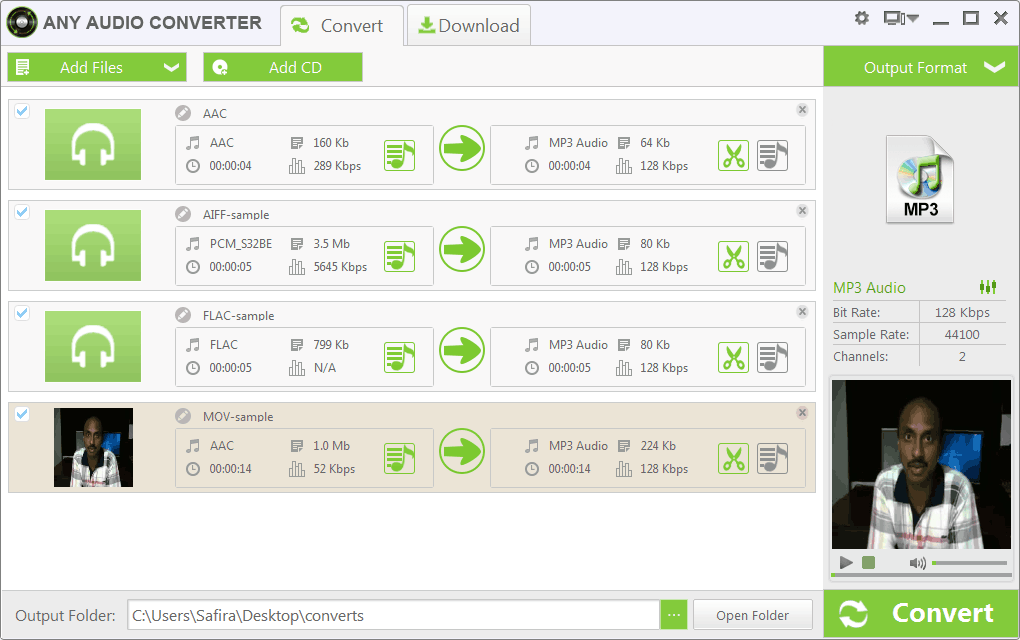Uncheck the MOV-sample file checkbox
Screen dimensions: 1020x640
pyautogui.click(x=22, y=414)
